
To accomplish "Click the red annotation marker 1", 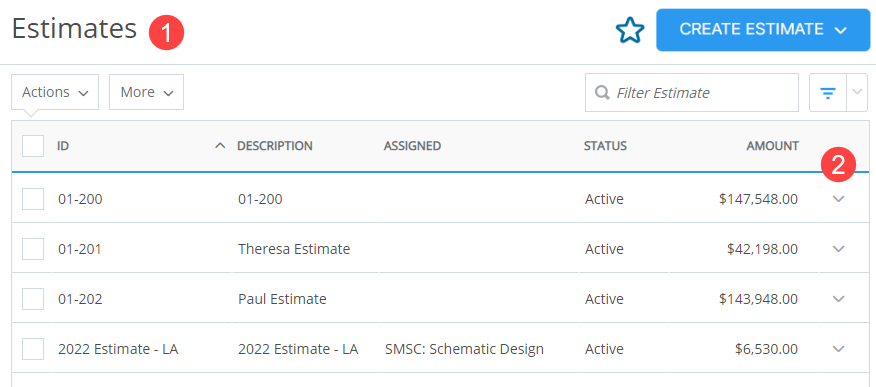I will click(x=166, y=32).
